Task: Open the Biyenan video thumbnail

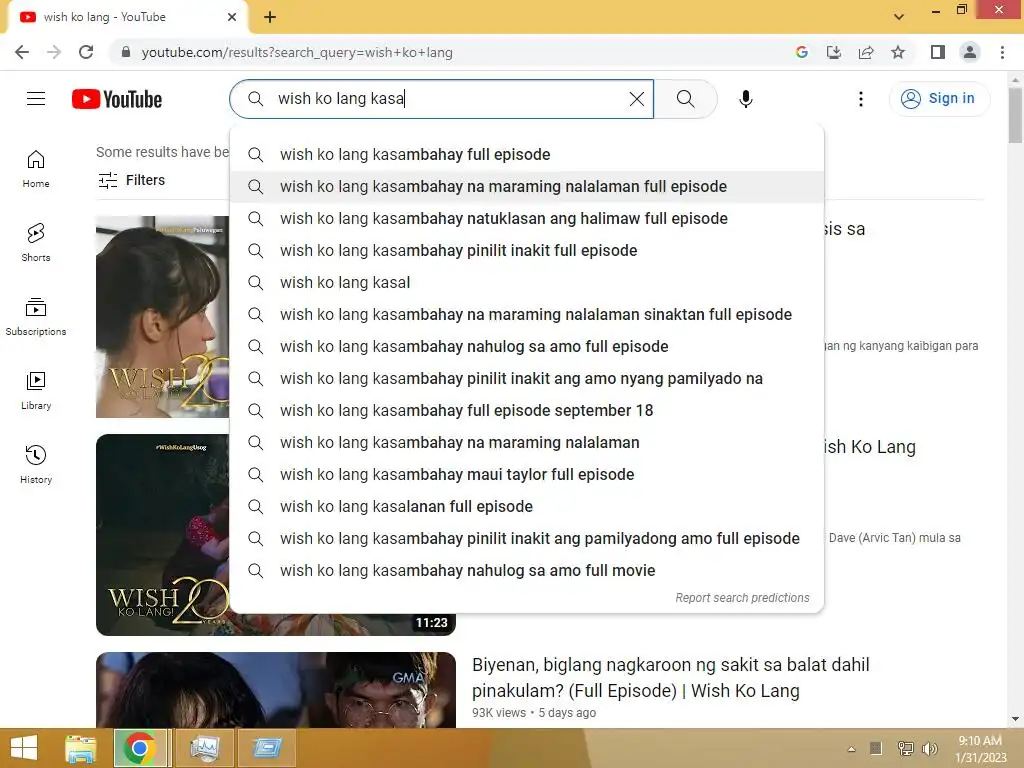Action: (276, 690)
